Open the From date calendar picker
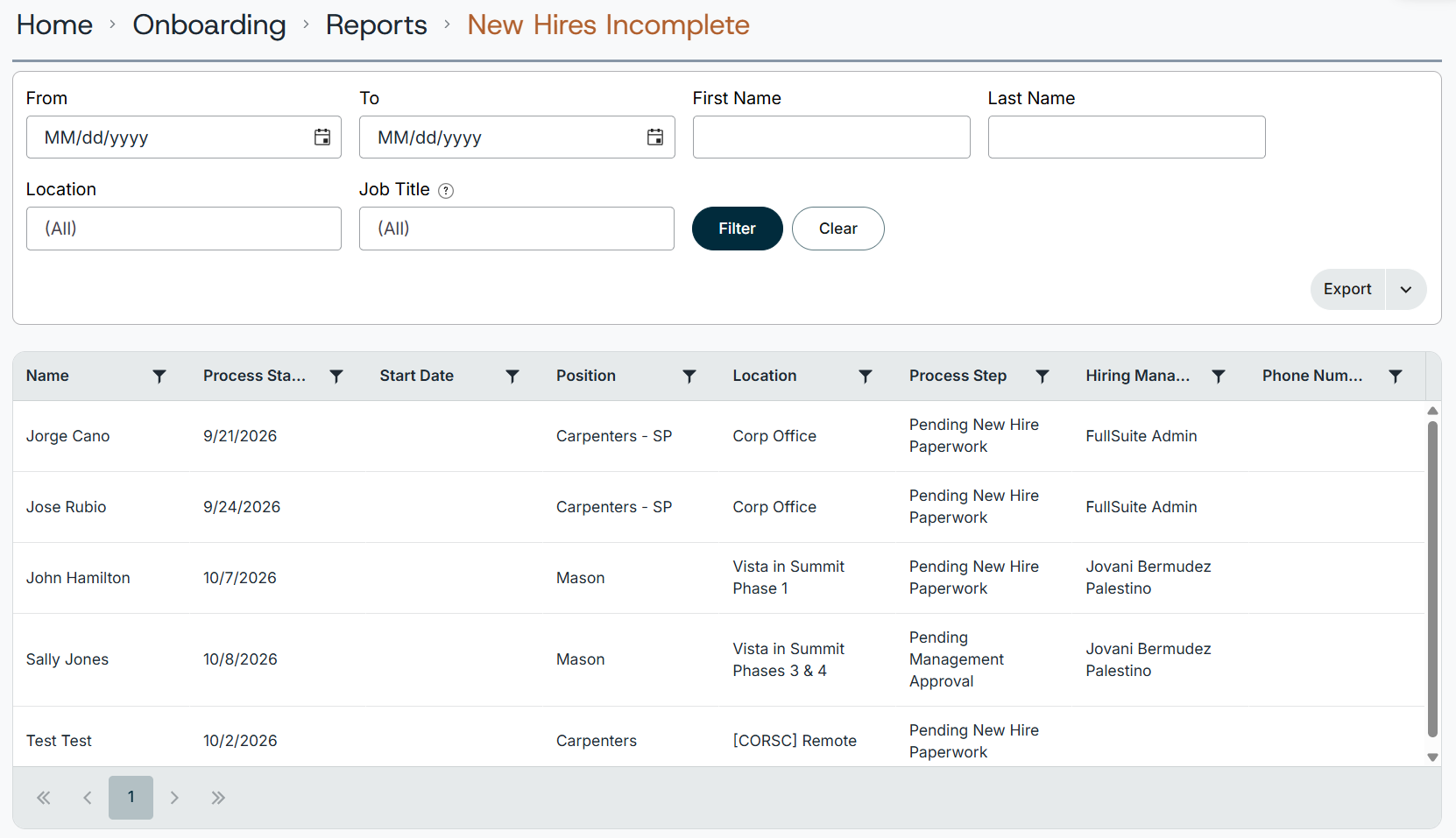This screenshot has height=838, width=1456. [322, 137]
